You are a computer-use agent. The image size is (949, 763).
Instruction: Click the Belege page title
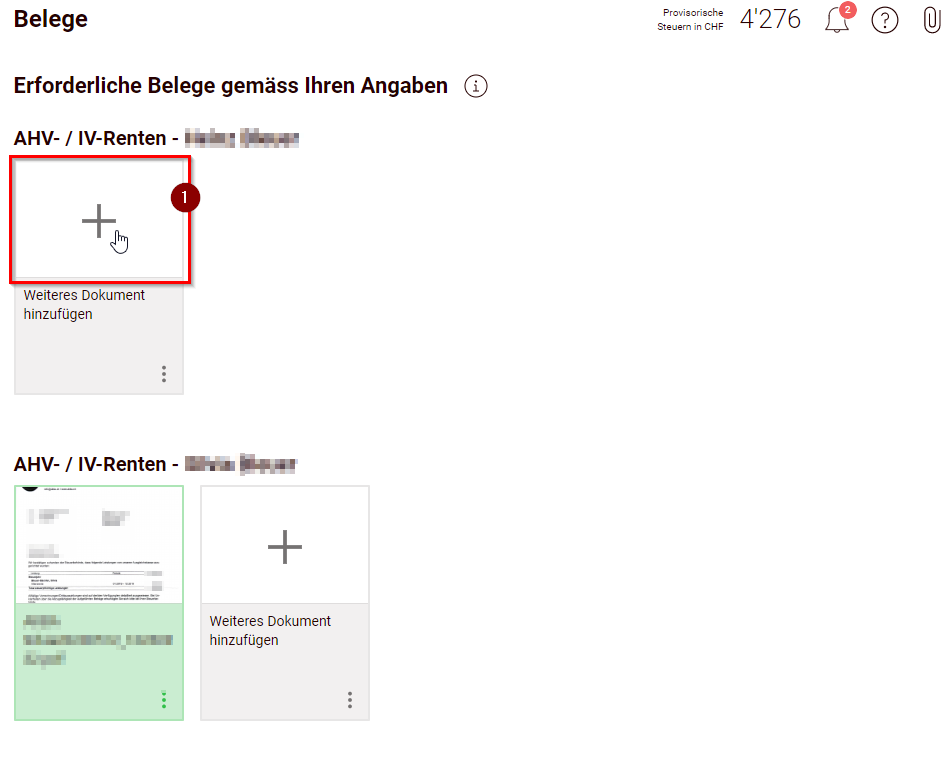point(51,19)
